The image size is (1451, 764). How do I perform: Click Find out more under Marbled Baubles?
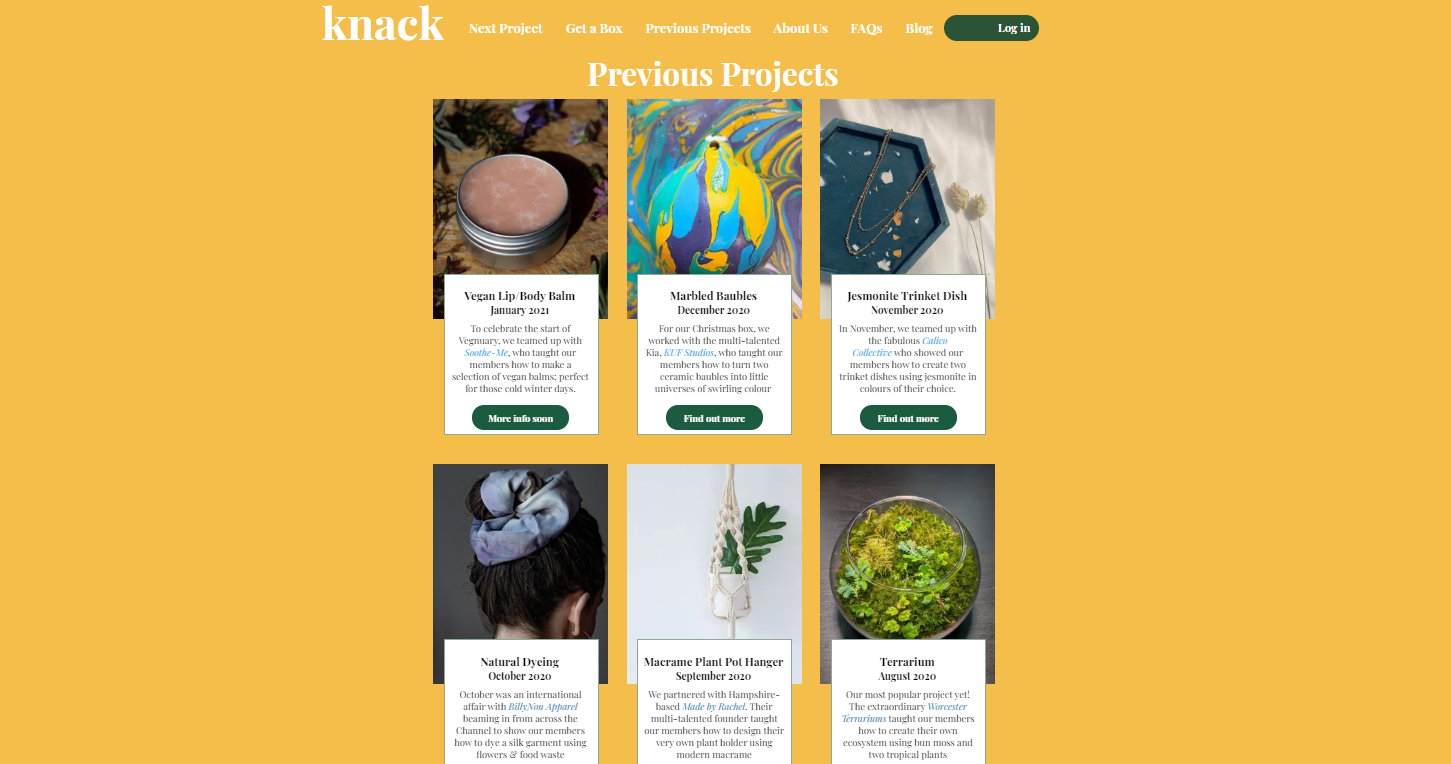[x=714, y=418]
